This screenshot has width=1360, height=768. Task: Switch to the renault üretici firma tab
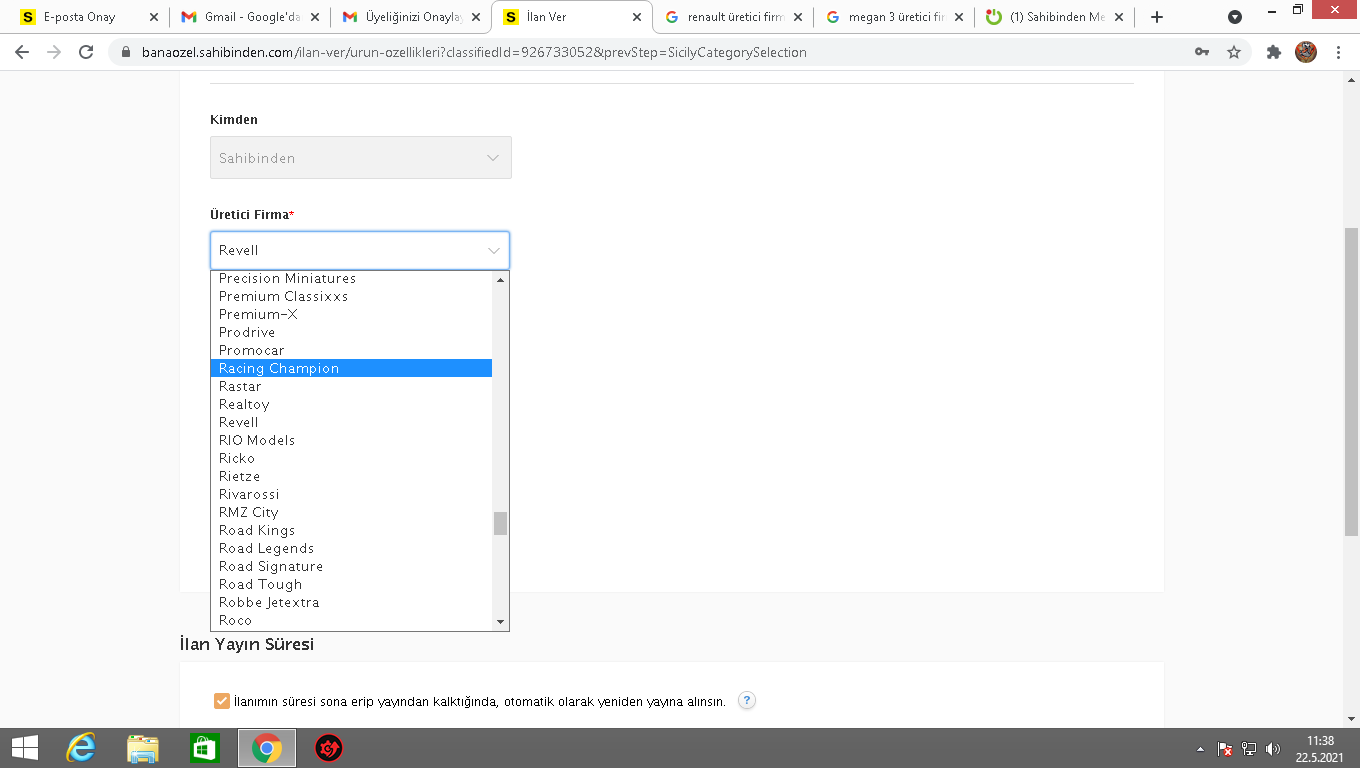[733, 17]
